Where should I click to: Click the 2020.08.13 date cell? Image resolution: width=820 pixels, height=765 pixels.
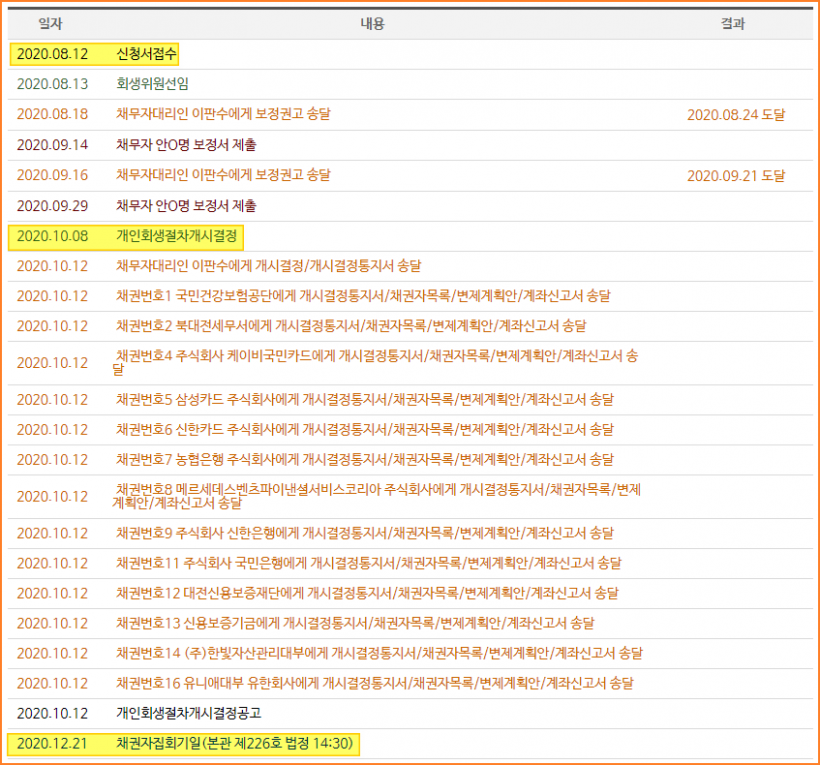[x=52, y=84]
